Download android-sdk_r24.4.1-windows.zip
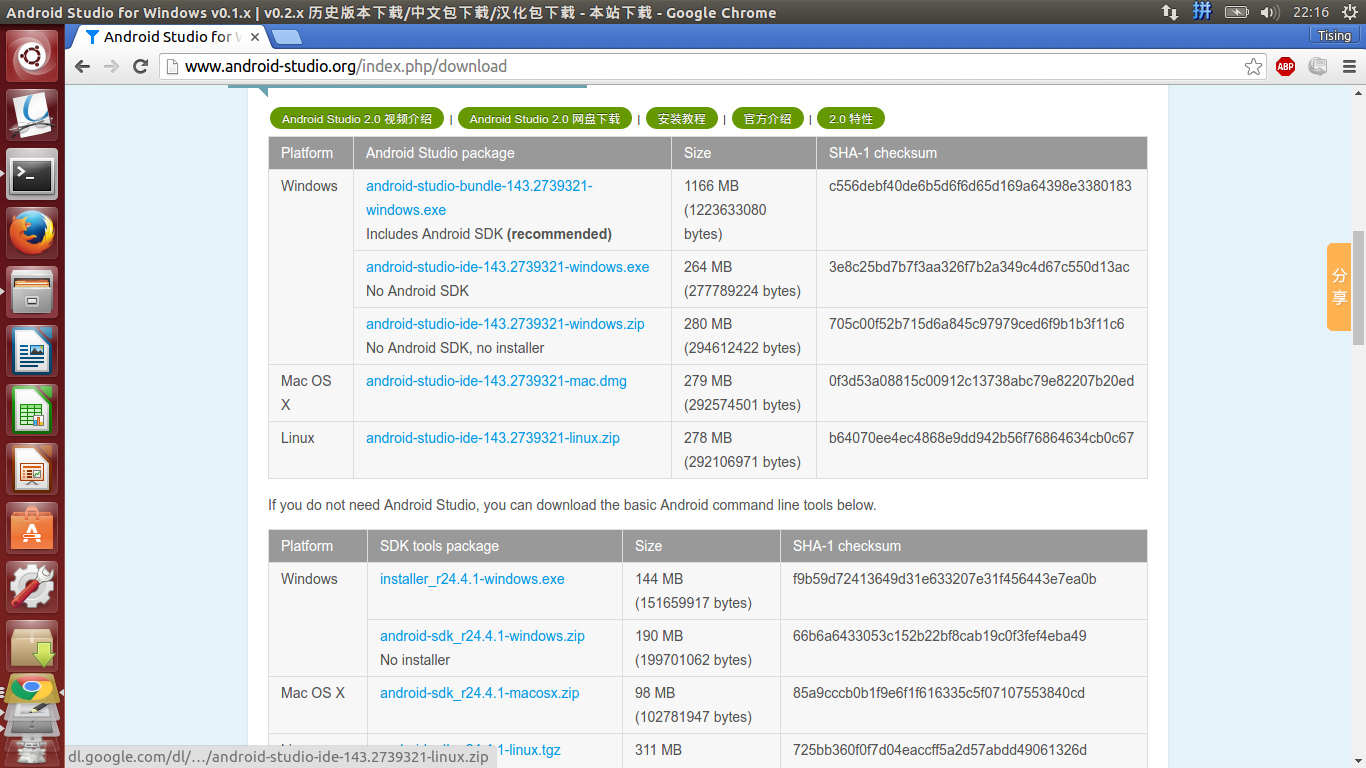The width and height of the screenshot is (1366, 768). [482, 636]
